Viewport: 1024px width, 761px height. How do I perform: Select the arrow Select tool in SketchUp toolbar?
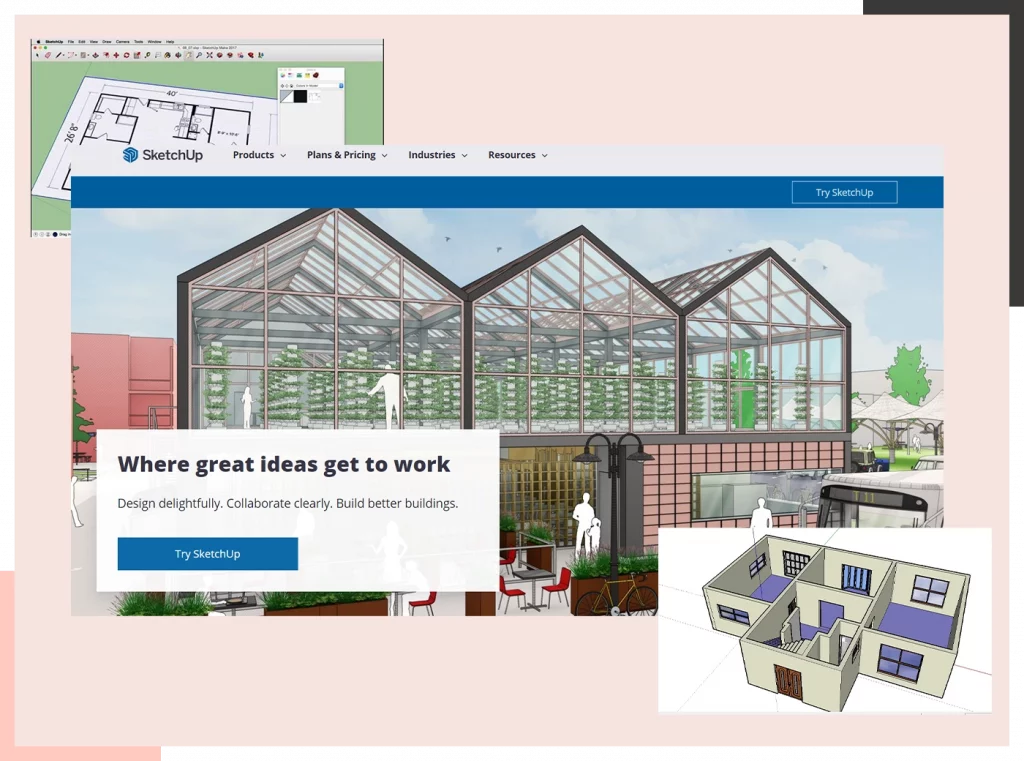[x=38, y=54]
